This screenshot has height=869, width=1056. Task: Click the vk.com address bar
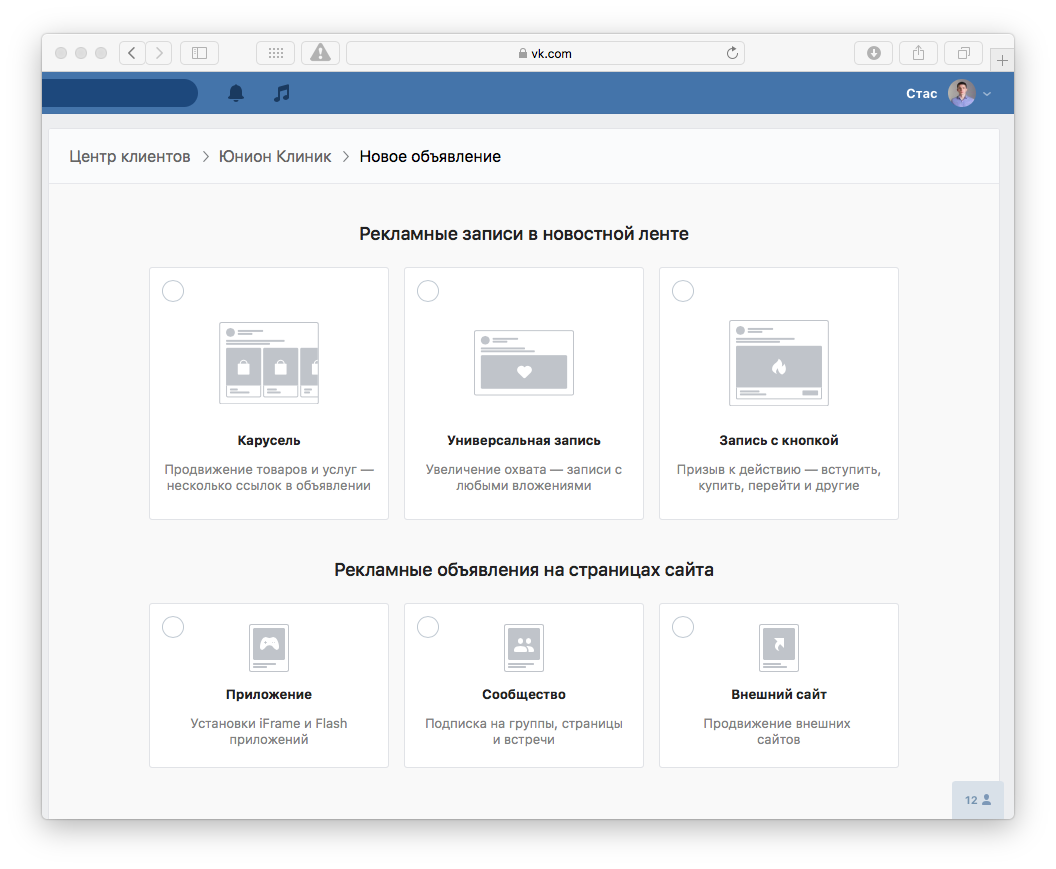tap(546, 53)
